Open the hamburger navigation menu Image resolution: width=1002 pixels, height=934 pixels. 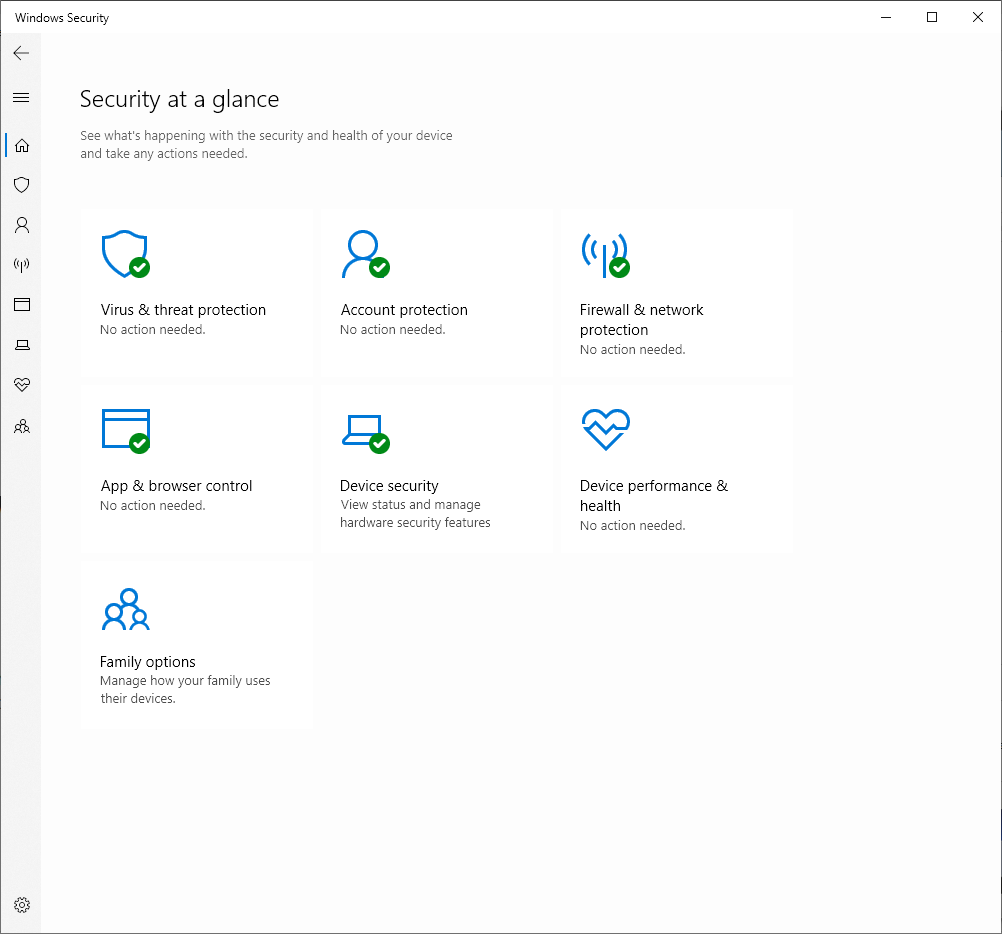21,97
